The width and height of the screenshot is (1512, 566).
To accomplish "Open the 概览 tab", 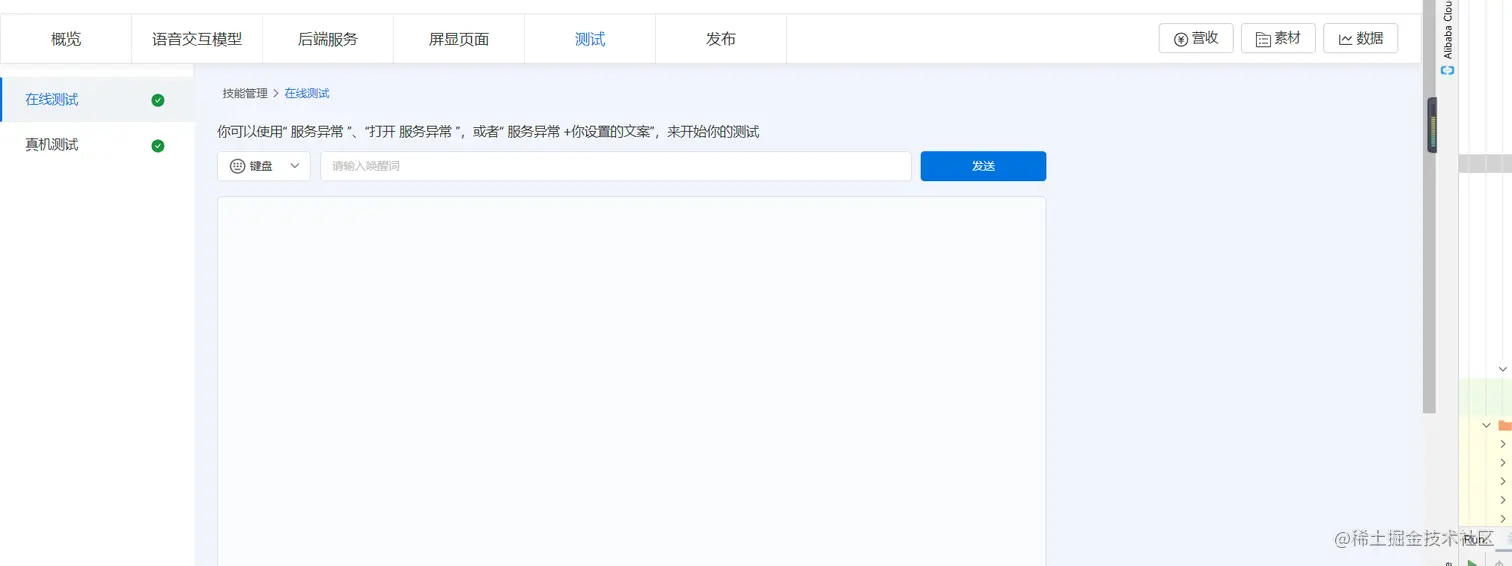I will point(66,39).
